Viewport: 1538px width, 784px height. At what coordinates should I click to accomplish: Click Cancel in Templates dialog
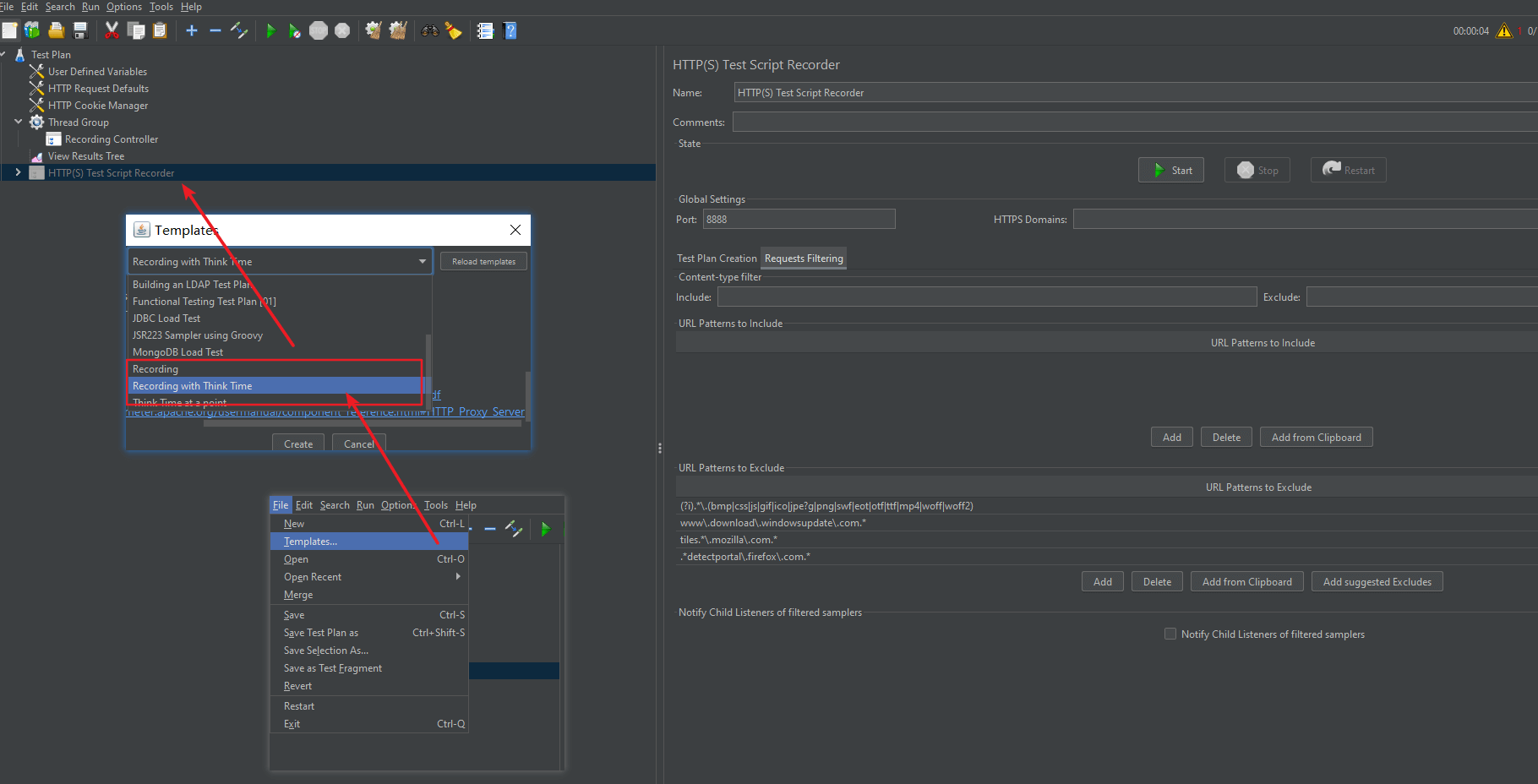(359, 444)
